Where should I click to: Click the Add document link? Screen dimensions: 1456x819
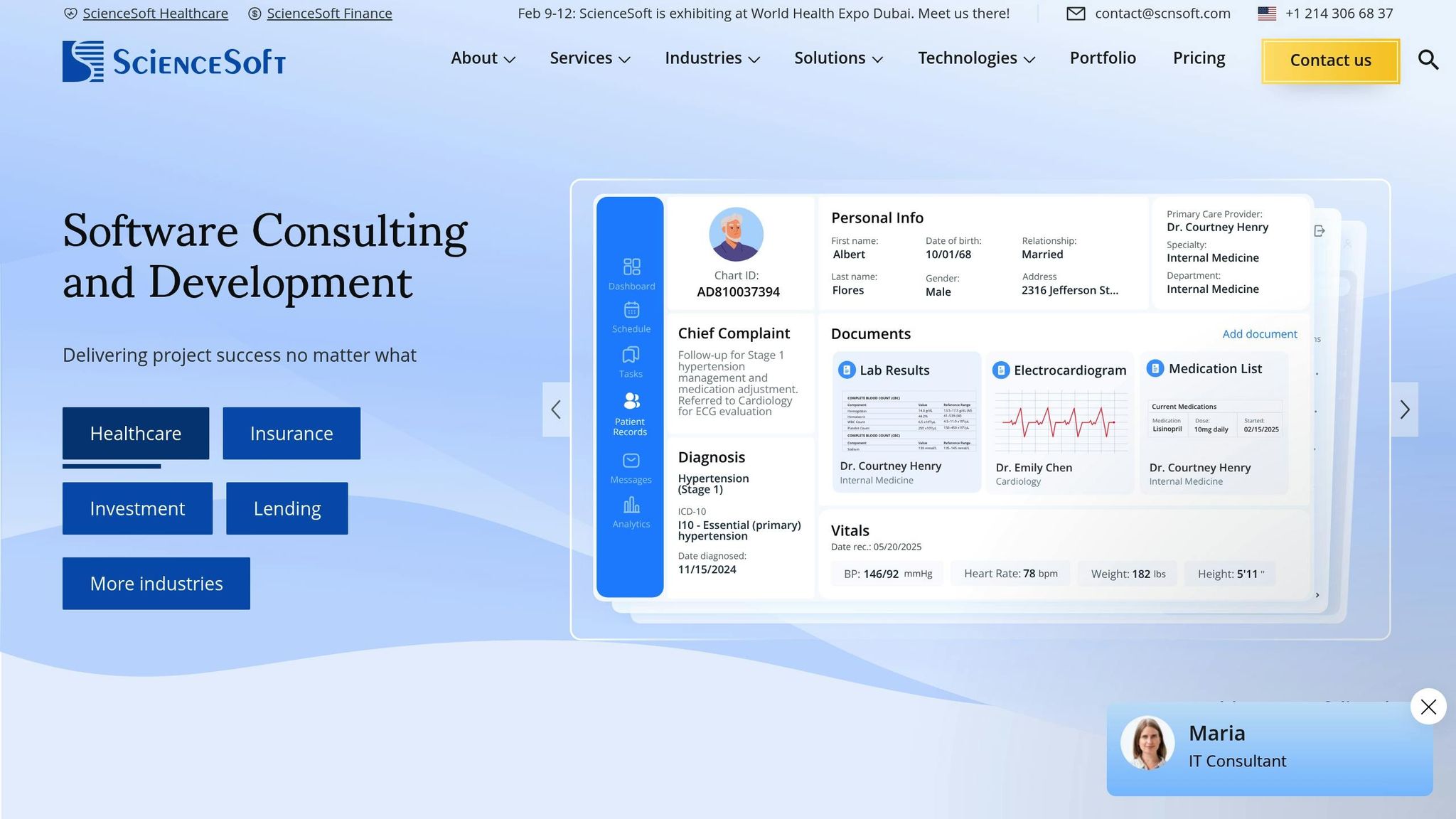point(1260,333)
